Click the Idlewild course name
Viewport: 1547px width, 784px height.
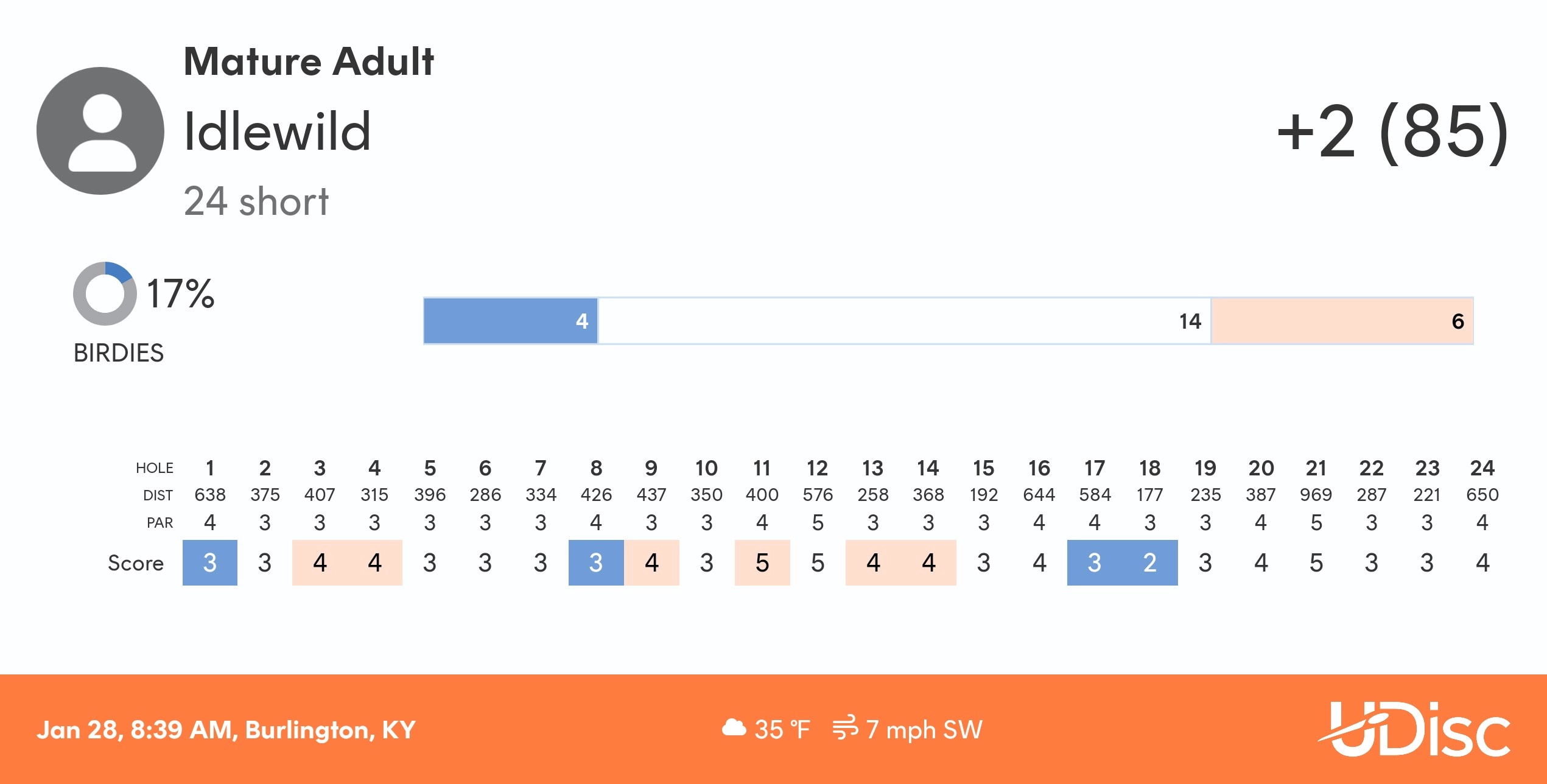pos(277,131)
